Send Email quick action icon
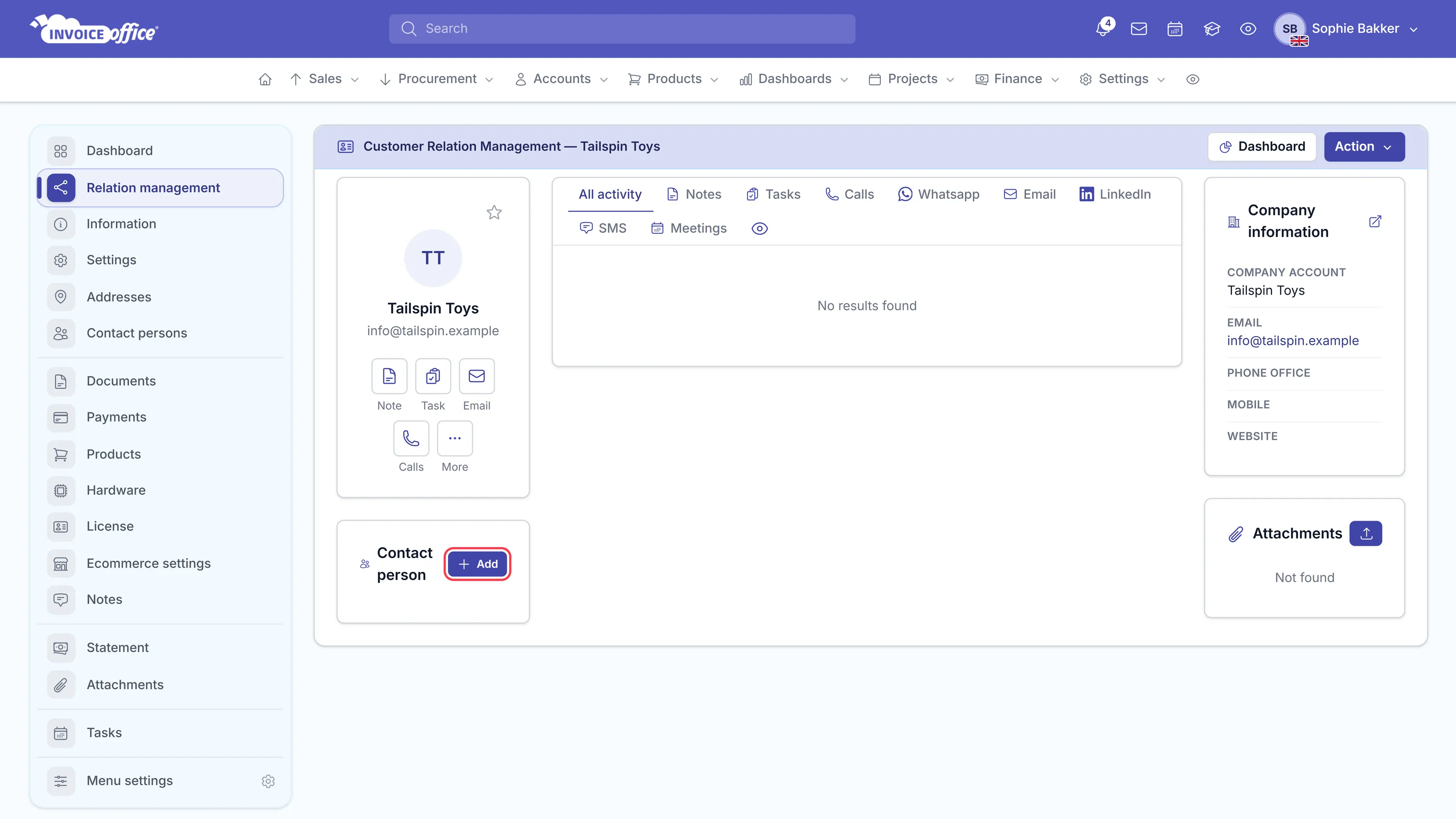The height and width of the screenshot is (819, 1456). [x=476, y=376]
